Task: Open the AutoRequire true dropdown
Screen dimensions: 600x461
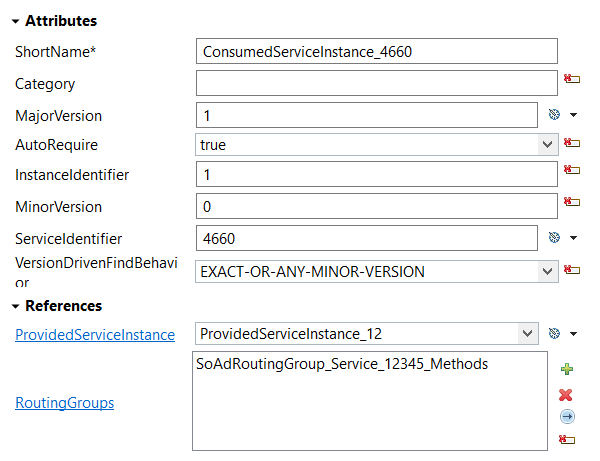Action: [548, 145]
